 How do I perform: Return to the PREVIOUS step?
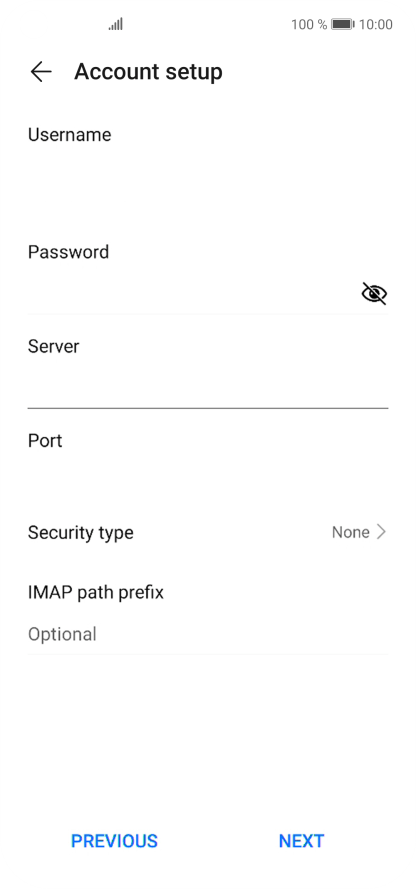pos(114,841)
